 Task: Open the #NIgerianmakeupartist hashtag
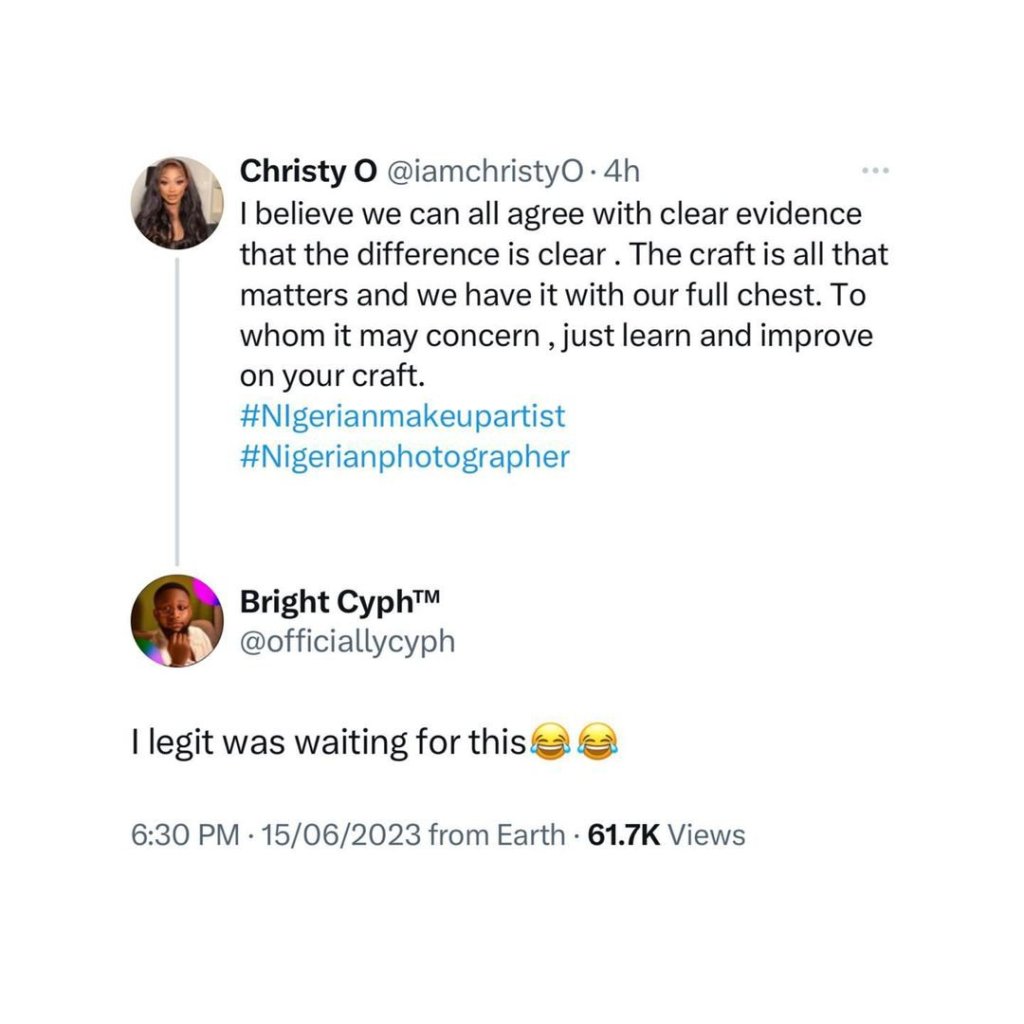(404, 414)
